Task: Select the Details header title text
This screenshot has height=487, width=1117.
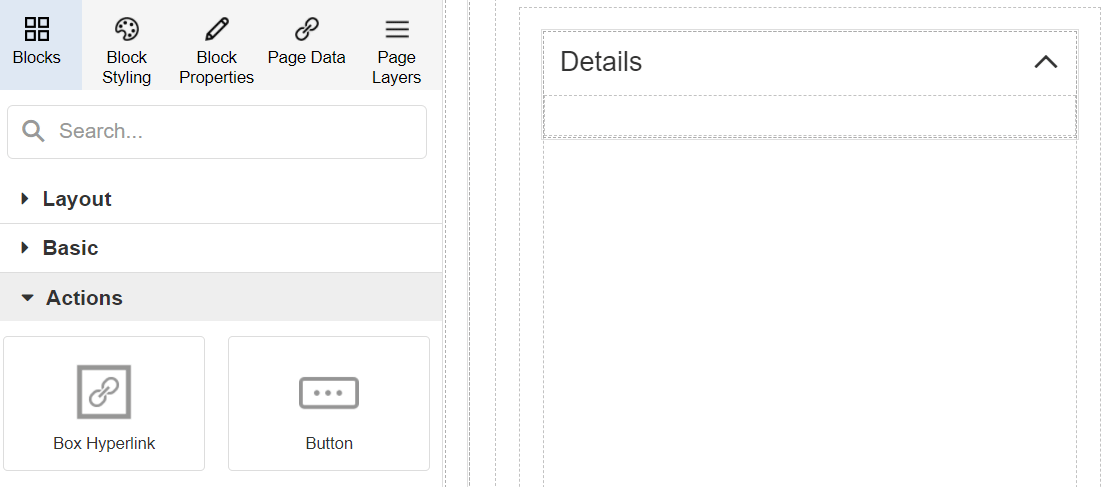Action: [x=601, y=62]
